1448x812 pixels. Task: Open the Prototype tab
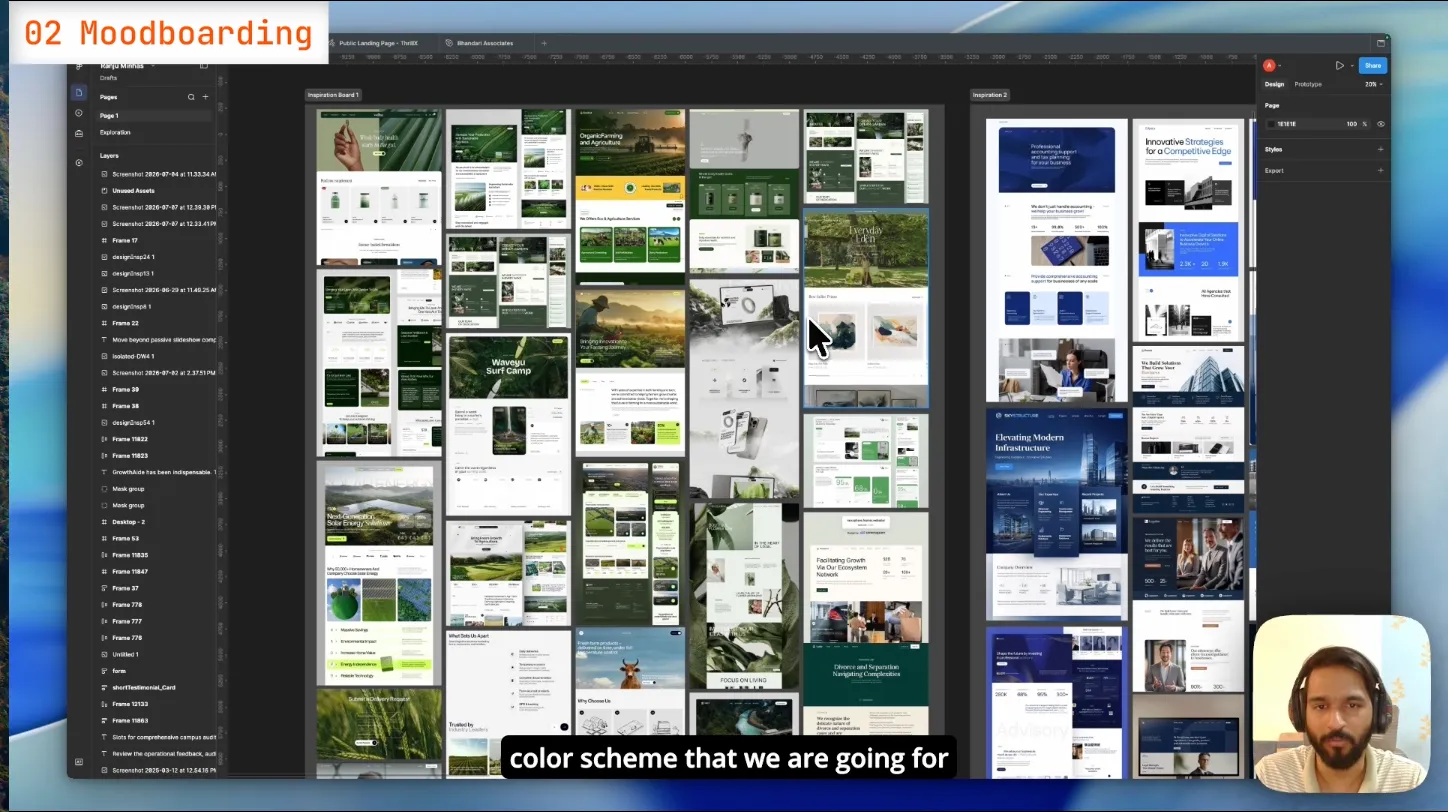1308,84
